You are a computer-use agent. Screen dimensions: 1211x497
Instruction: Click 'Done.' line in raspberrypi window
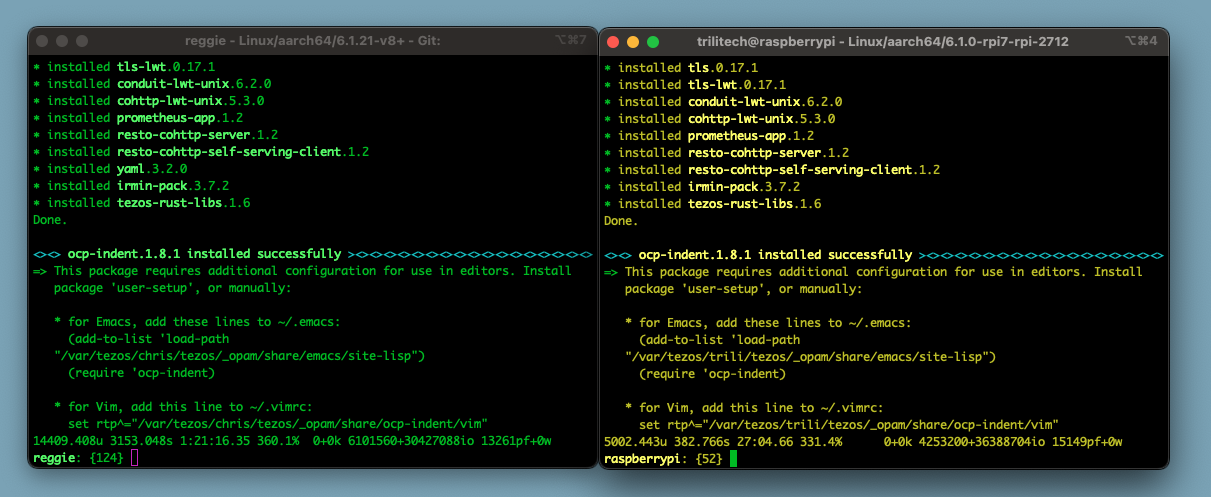(x=622, y=221)
